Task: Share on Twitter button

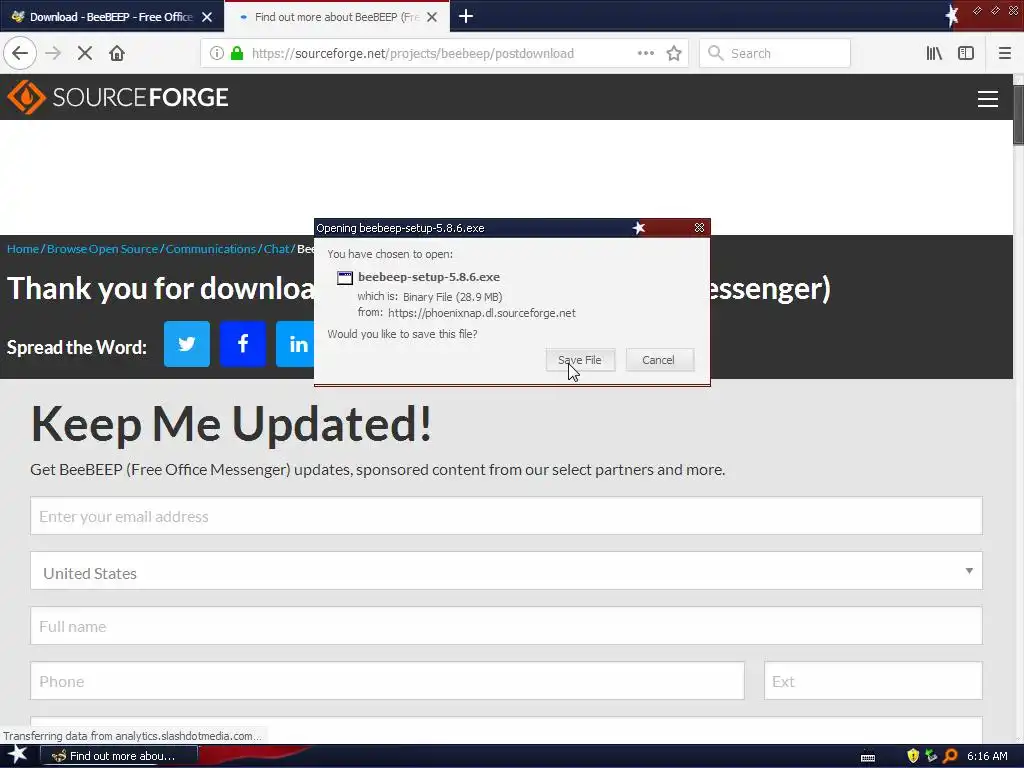Action: point(187,344)
